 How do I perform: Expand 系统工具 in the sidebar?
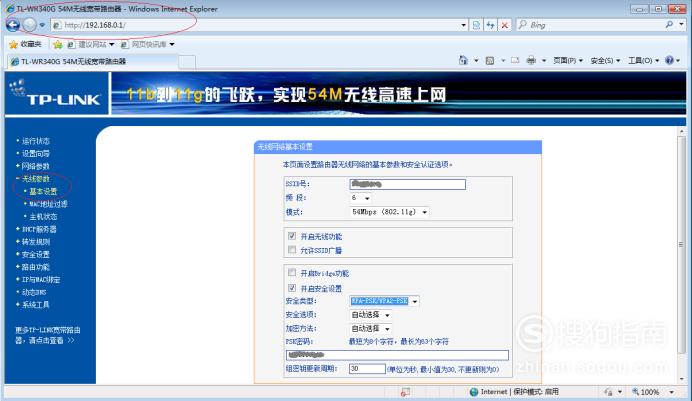point(35,305)
